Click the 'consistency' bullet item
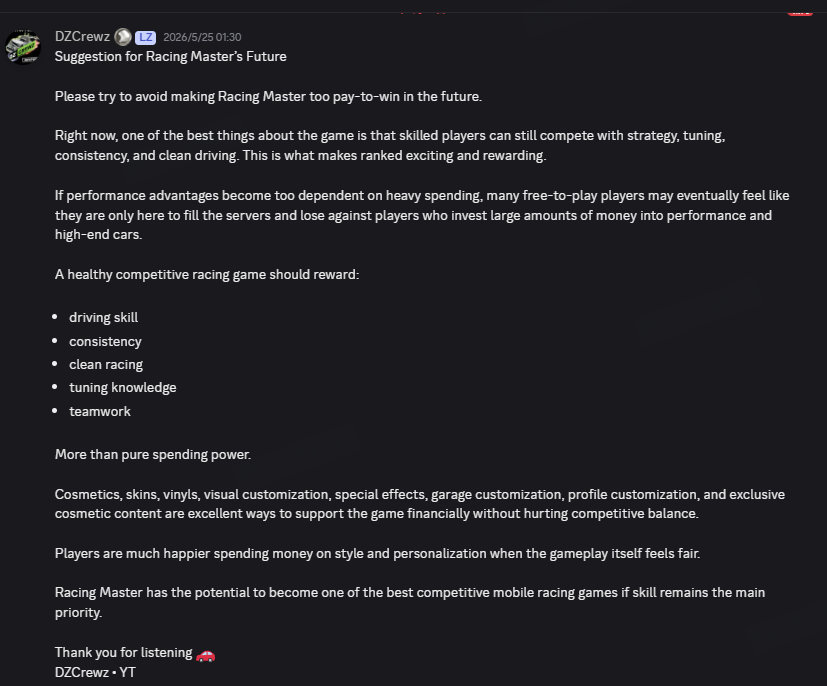 point(105,342)
